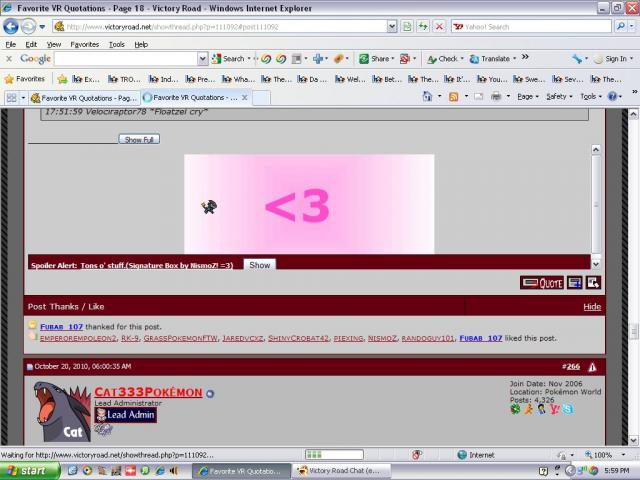640x480 pixels.
Task: Hide the Post Thanks / Like section
Action: point(592,307)
